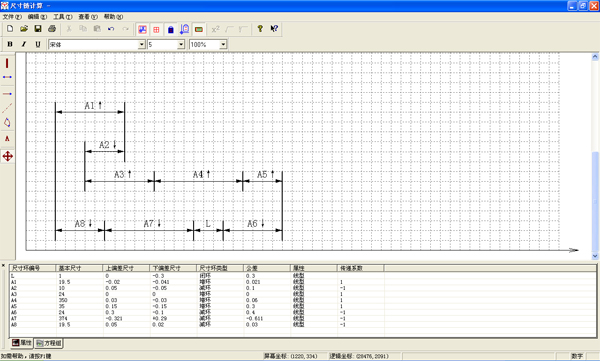Open help with yellow question mark icon
This screenshot has width=600, height=361.
coord(260,29)
